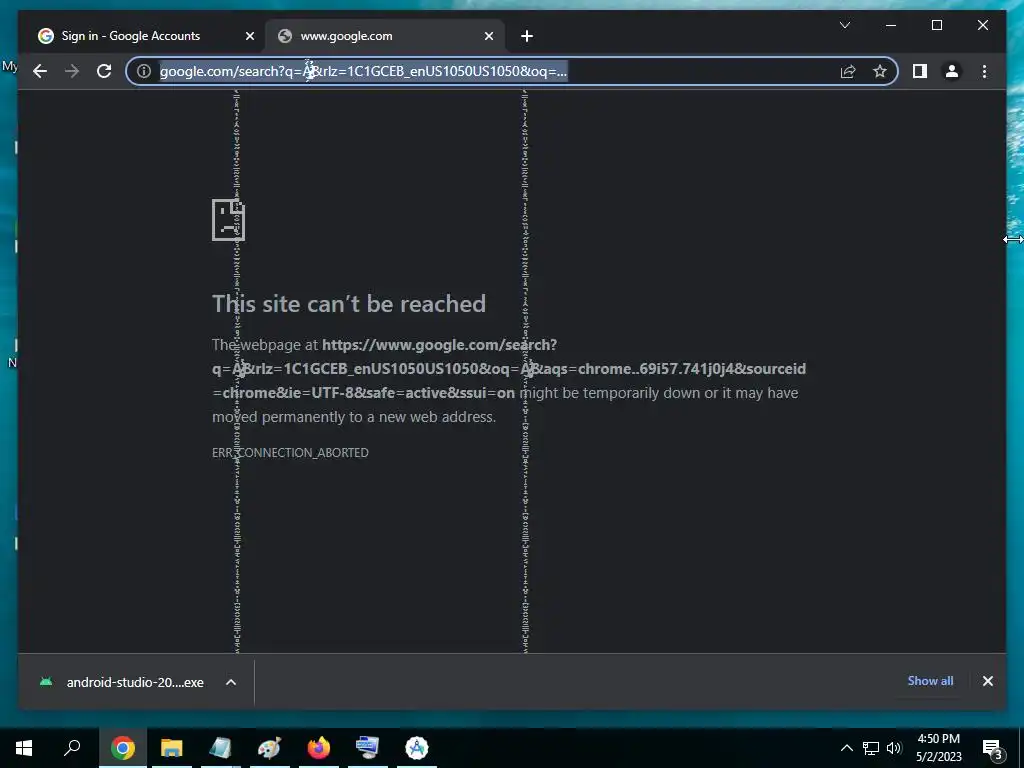The image size is (1024, 768).
Task: Open the Chrome profile menu
Action: coord(952,71)
